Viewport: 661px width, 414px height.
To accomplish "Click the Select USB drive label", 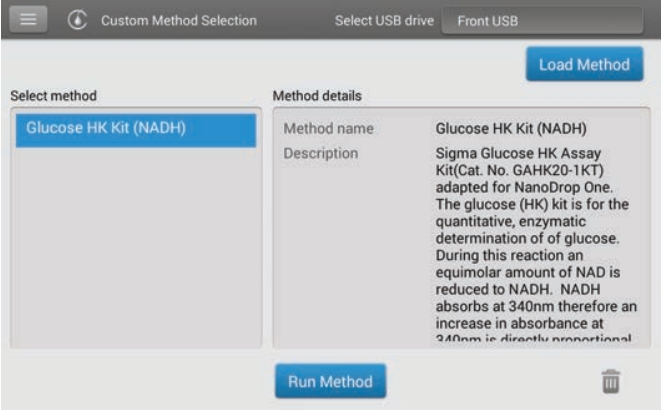I will pos(382,20).
